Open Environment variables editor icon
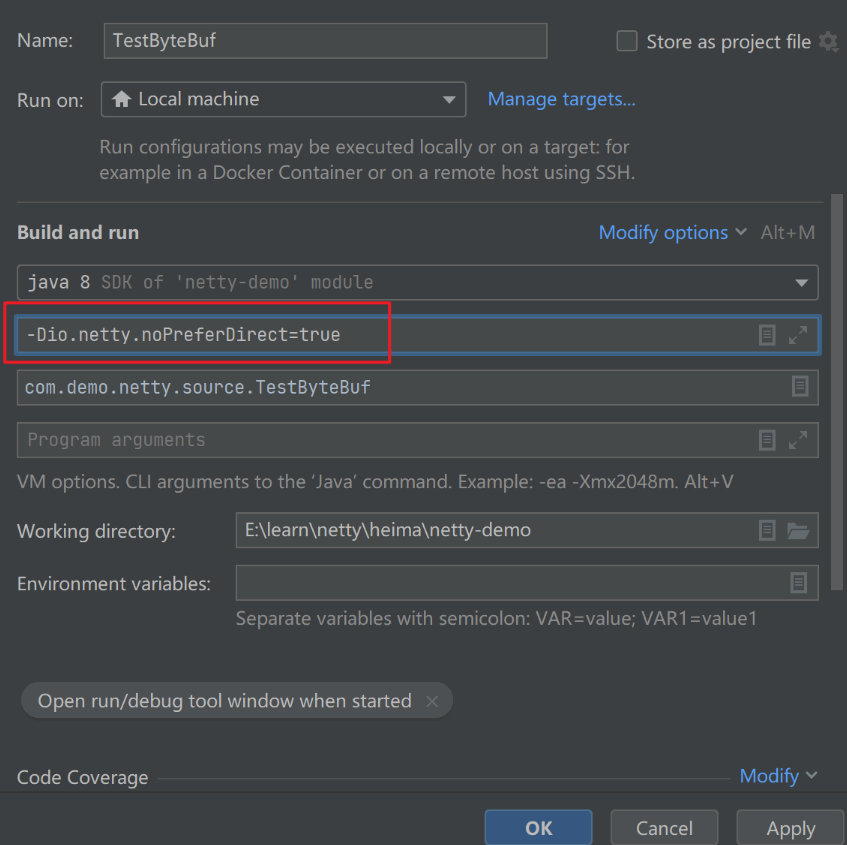847x845 pixels. click(799, 583)
